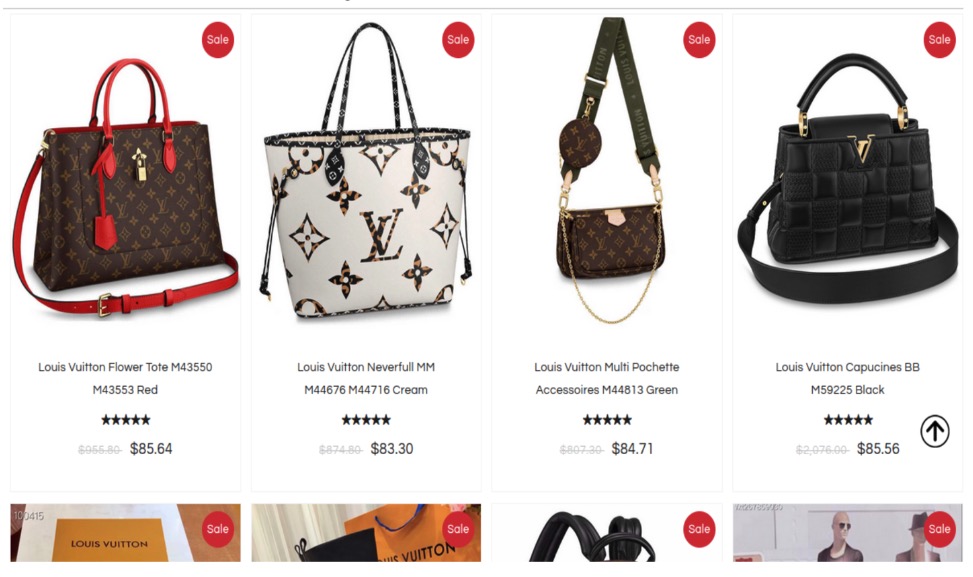Open Louis Vuitton Neverfull MM Cream link

[x=366, y=378]
